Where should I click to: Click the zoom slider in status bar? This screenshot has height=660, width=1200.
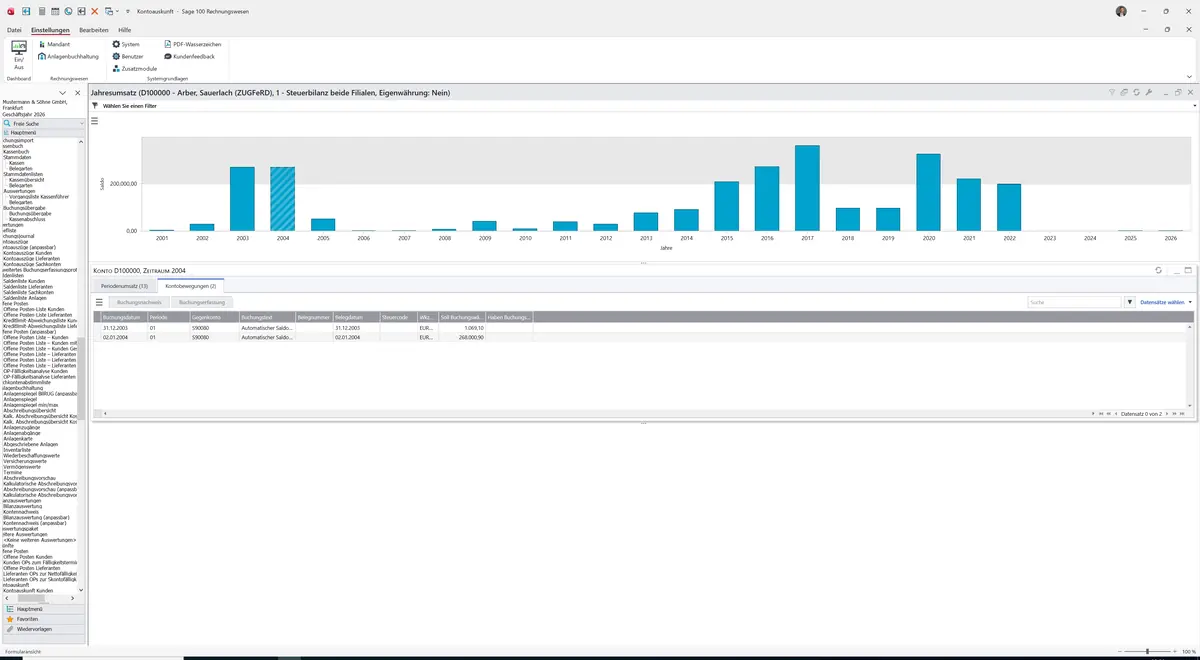pos(1147,651)
